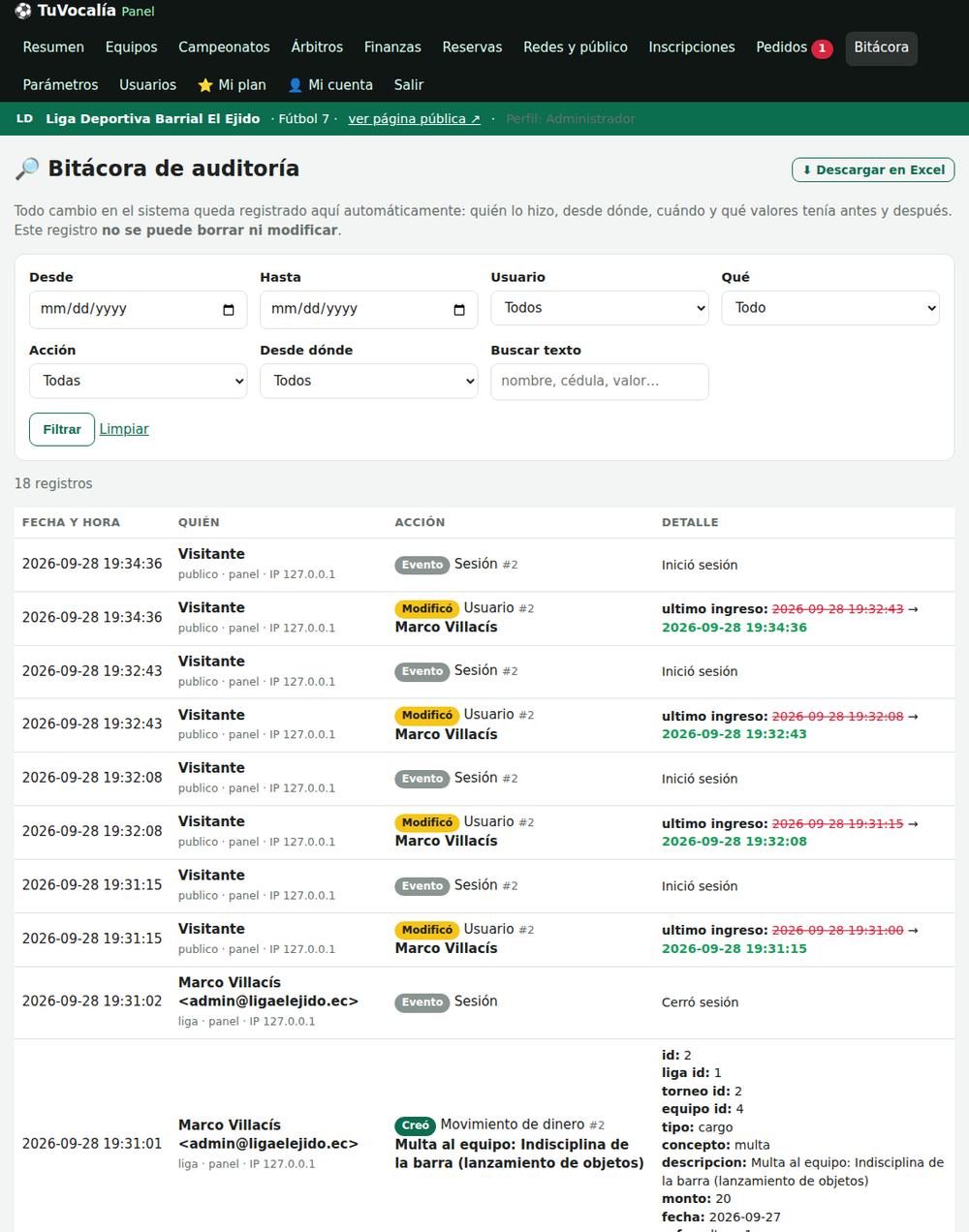Open calendar picker in Hasta date field
The image size is (969, 1232).
pyautogui.click(x=459, y=310)
